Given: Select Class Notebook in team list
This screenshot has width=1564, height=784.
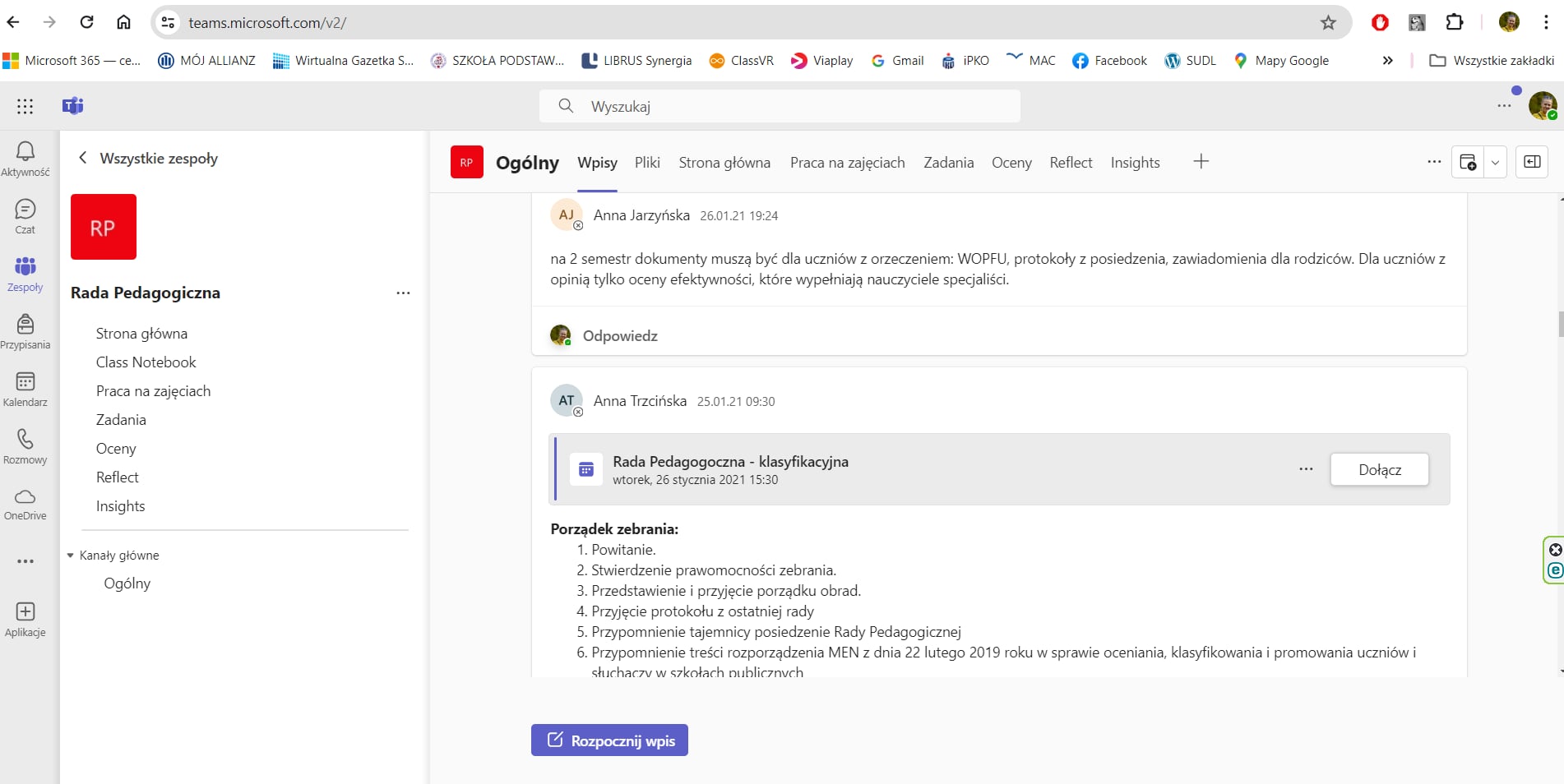Looking at the screenshot, I should pos(146,362).
